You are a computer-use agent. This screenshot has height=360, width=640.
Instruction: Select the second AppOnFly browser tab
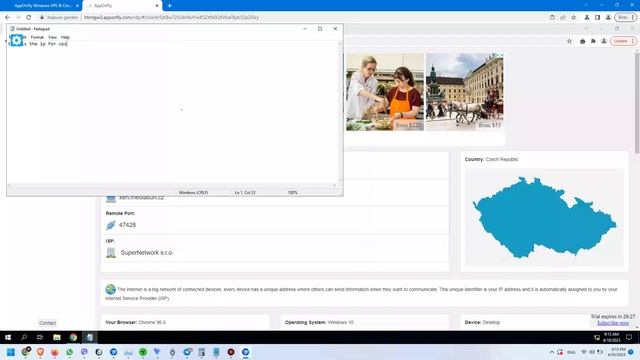pyautogui.click(x=122, y=6)
